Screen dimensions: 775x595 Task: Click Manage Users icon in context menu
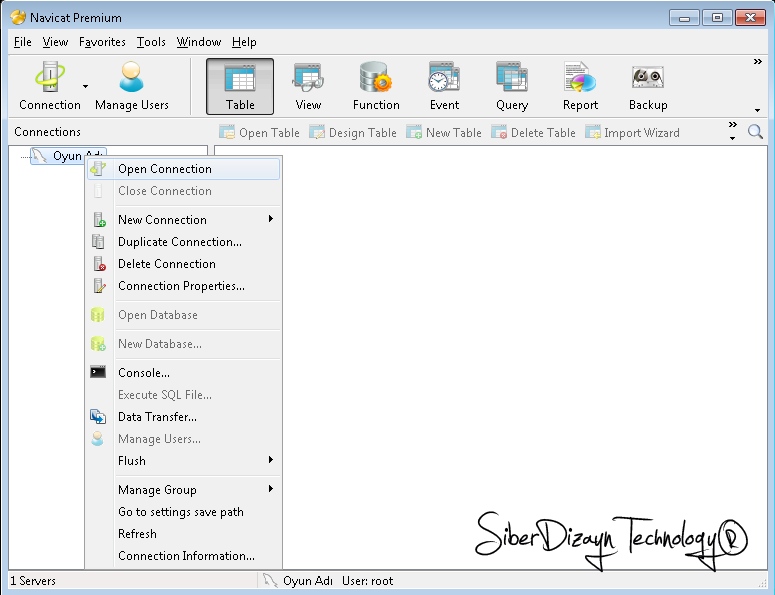point(97,439)
